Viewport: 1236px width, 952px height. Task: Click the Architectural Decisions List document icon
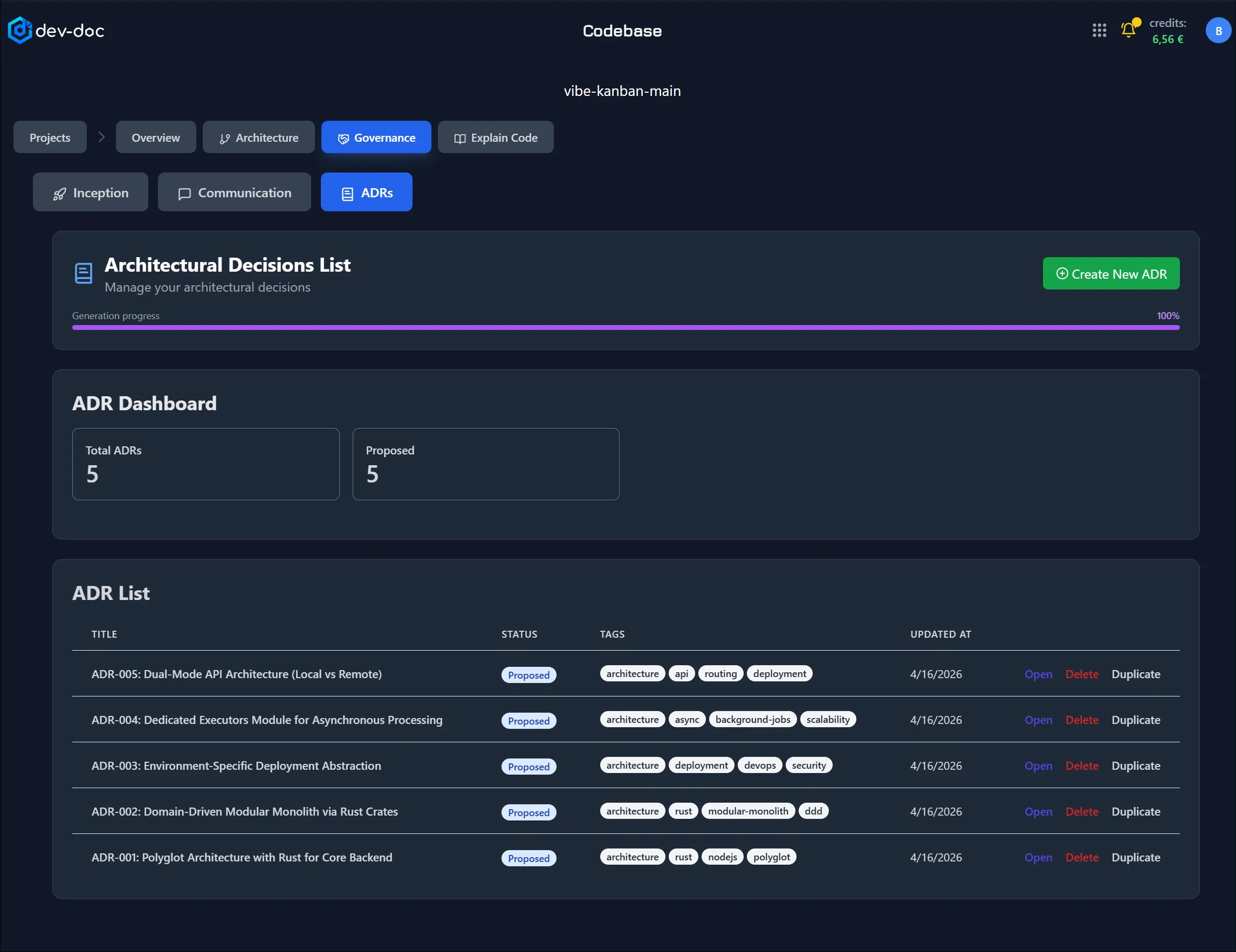click(x=84, y=273)
